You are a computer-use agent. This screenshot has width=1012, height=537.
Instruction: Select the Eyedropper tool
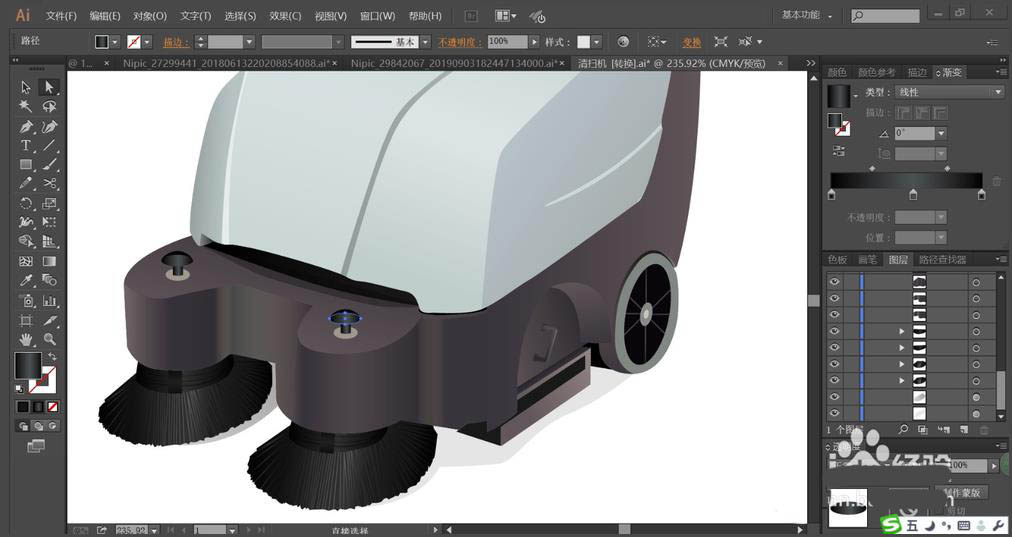coord(25,281)
